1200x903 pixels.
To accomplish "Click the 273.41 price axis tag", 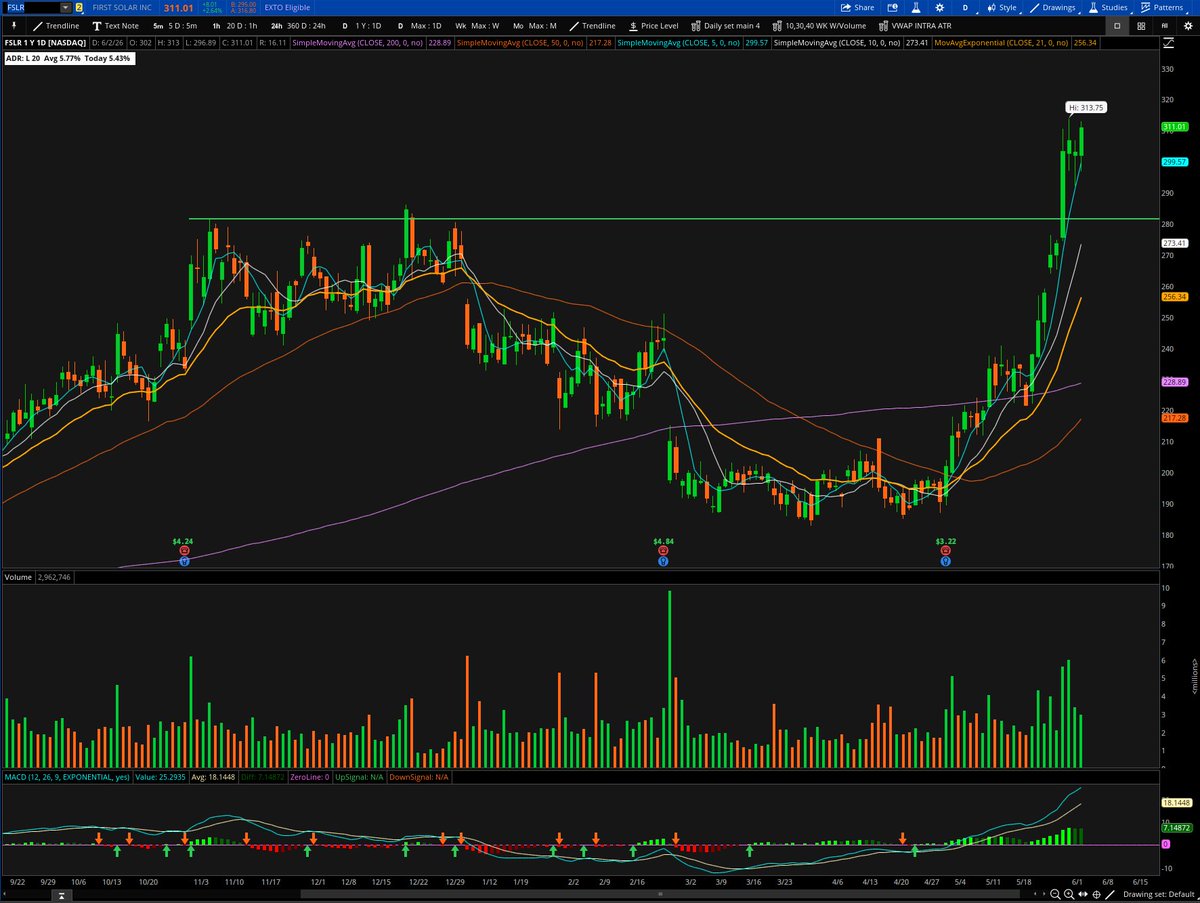I will [x=1174, y=243].
